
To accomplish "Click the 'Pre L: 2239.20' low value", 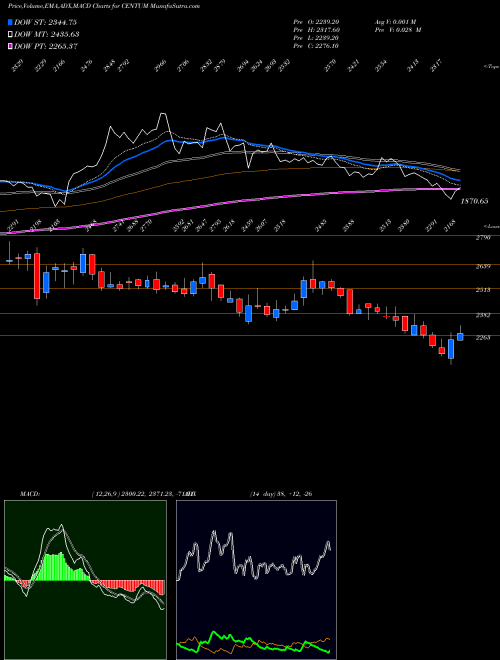I will 316,38.
